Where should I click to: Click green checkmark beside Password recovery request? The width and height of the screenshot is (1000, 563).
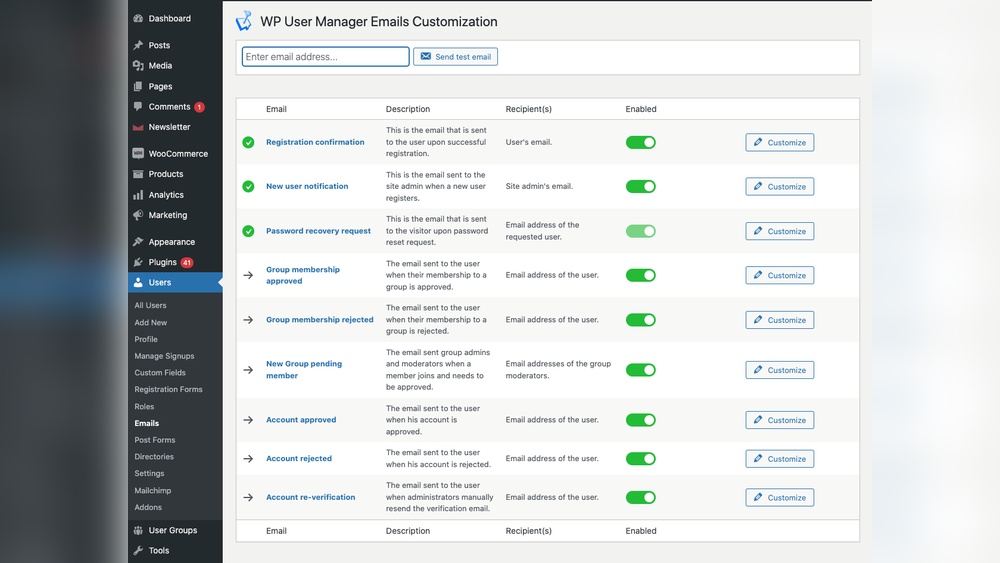pos(248,231)
